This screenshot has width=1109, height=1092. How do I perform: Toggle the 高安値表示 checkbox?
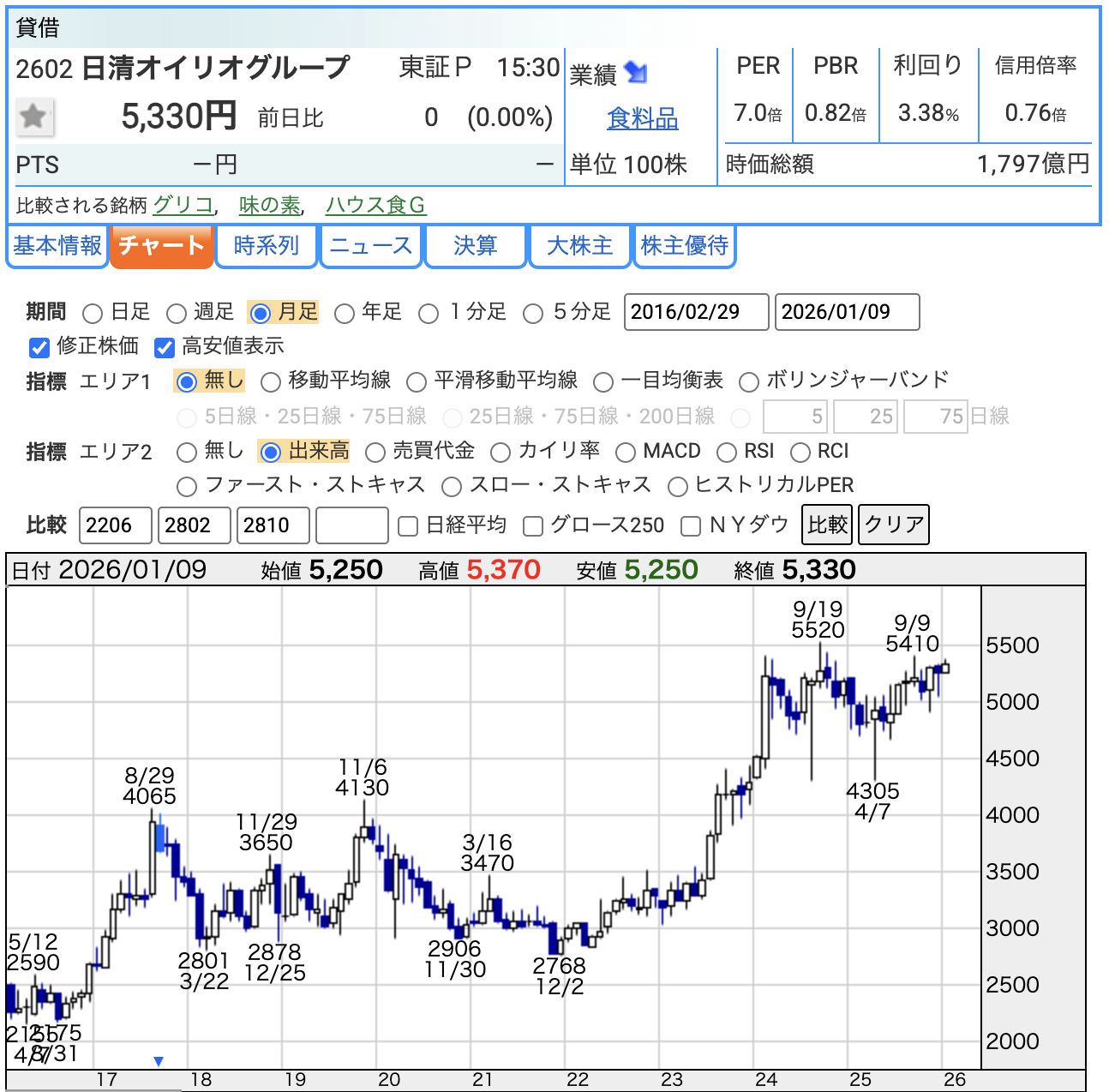pos(165,347)
